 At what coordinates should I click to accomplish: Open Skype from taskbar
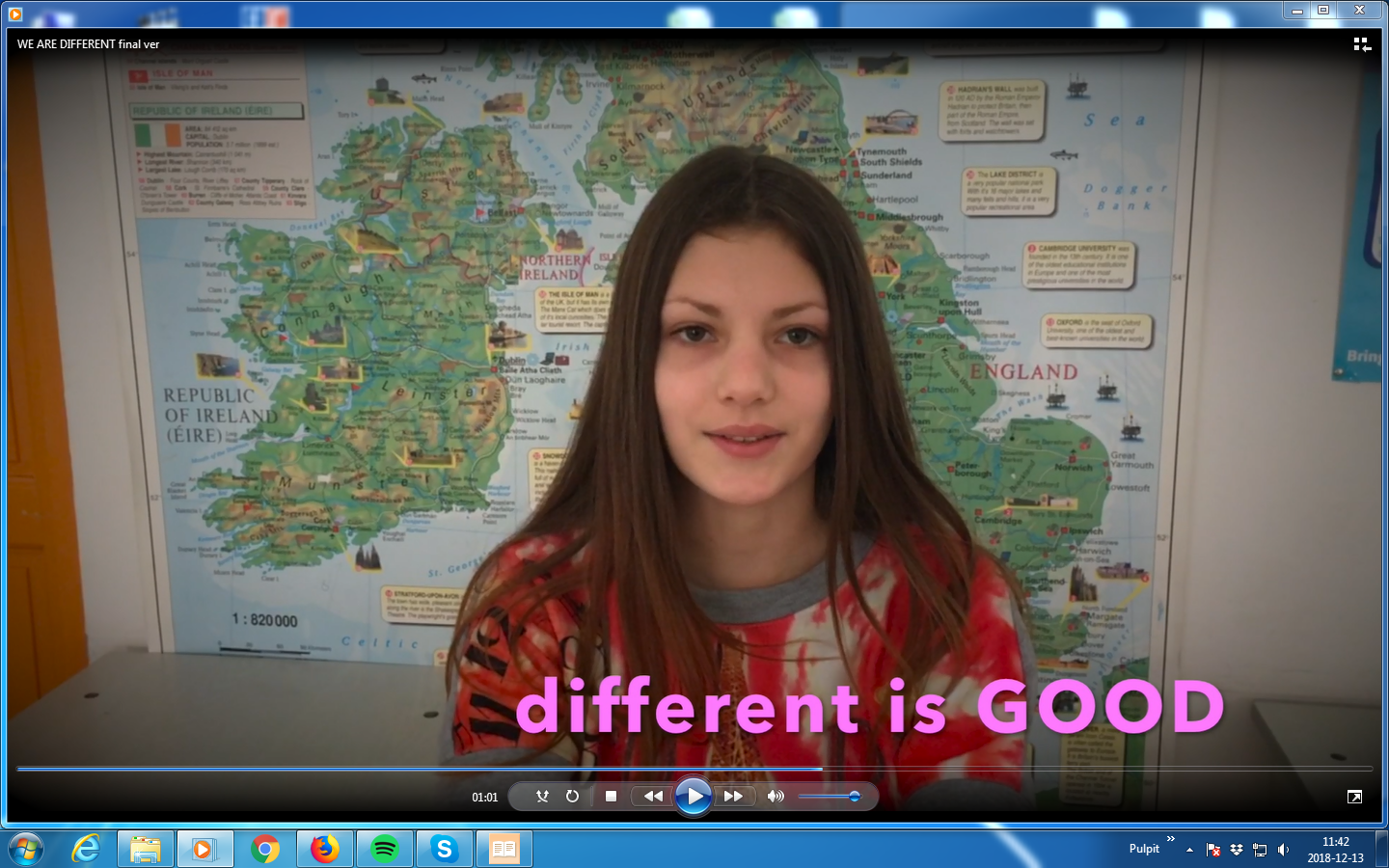point(445,849)
